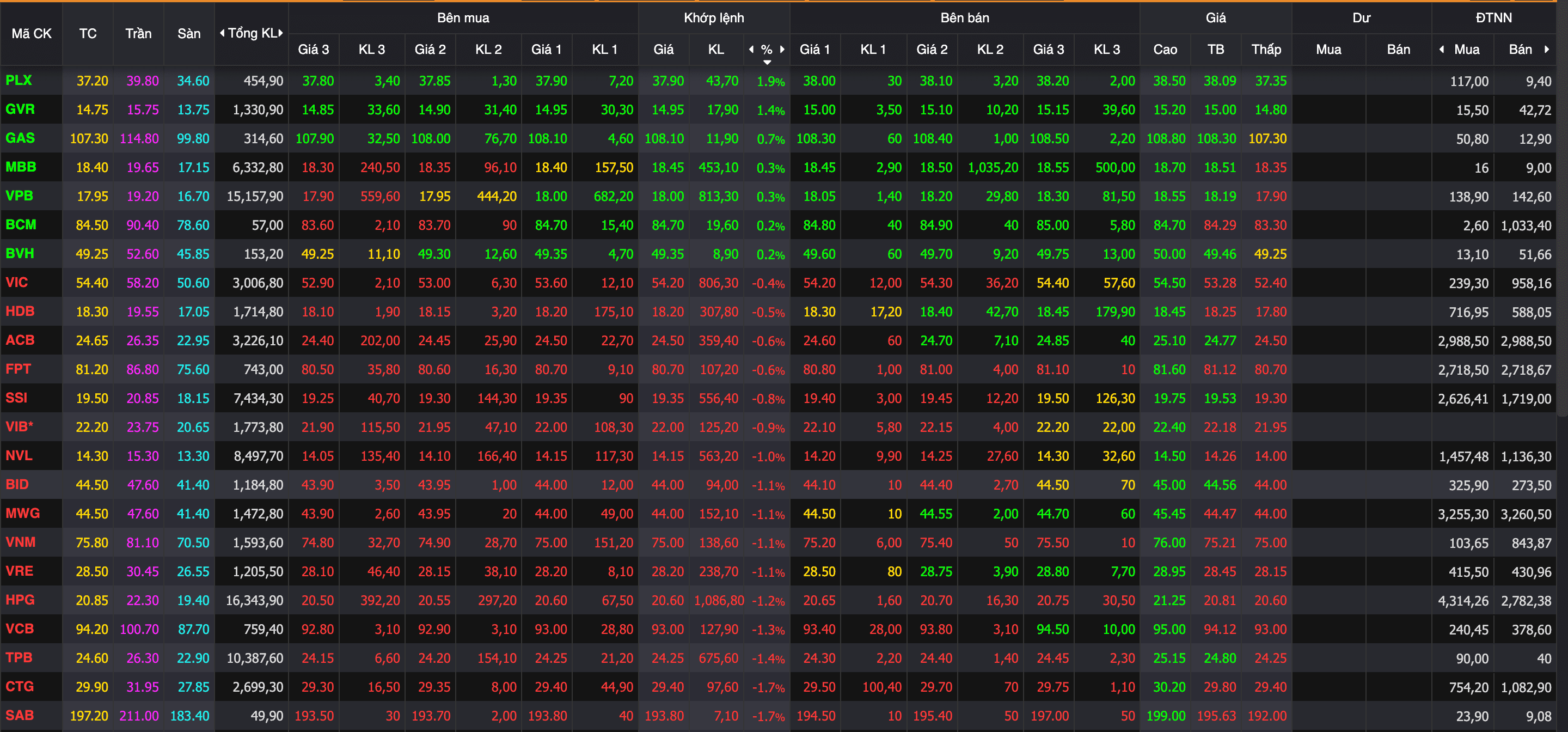The height and width of the screenshot is (732, 1568).
Task: Click TPB percent change -1.4%
Action: [768, 658]
